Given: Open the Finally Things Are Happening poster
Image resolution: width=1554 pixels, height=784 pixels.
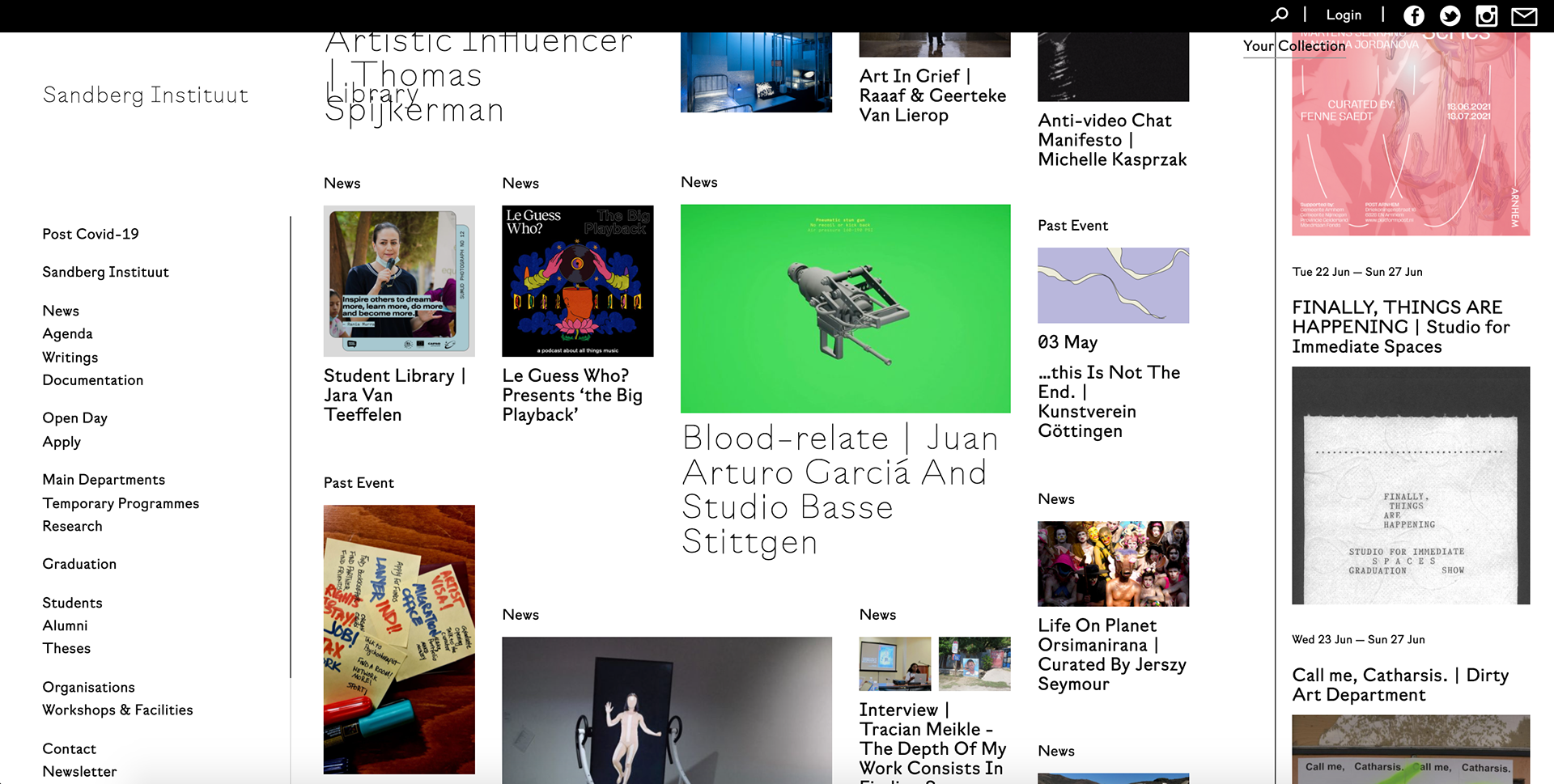Looking at the screenshot, I should click(x=1411, y=485).
